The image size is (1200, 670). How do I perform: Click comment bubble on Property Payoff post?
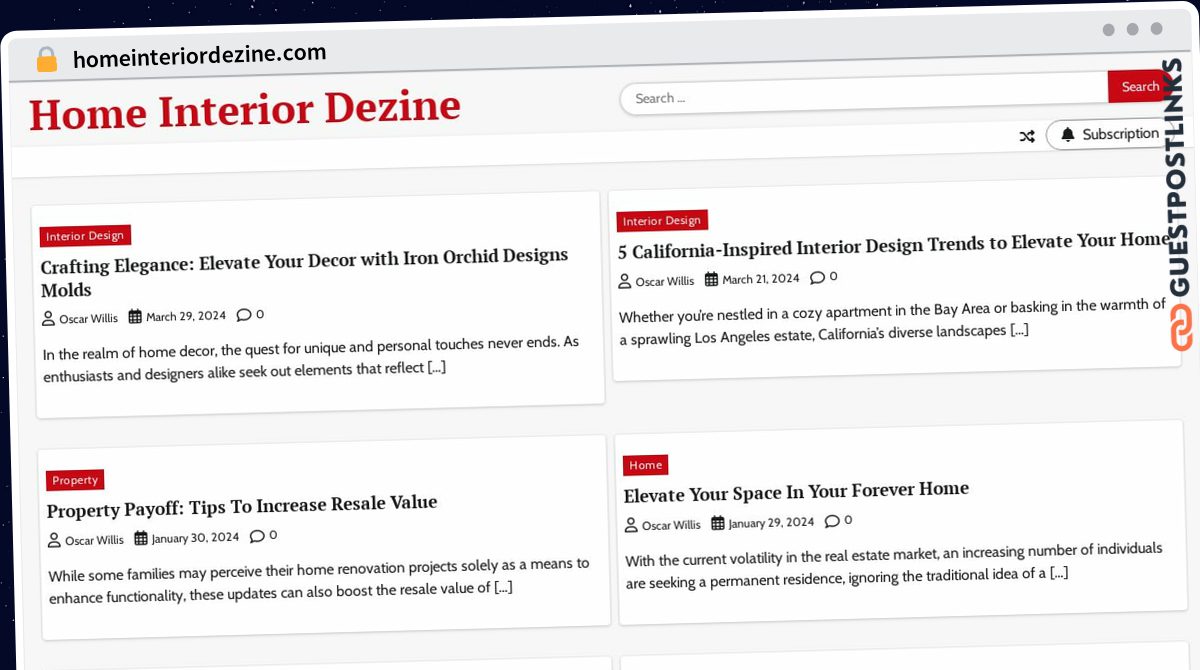(257, 536)
